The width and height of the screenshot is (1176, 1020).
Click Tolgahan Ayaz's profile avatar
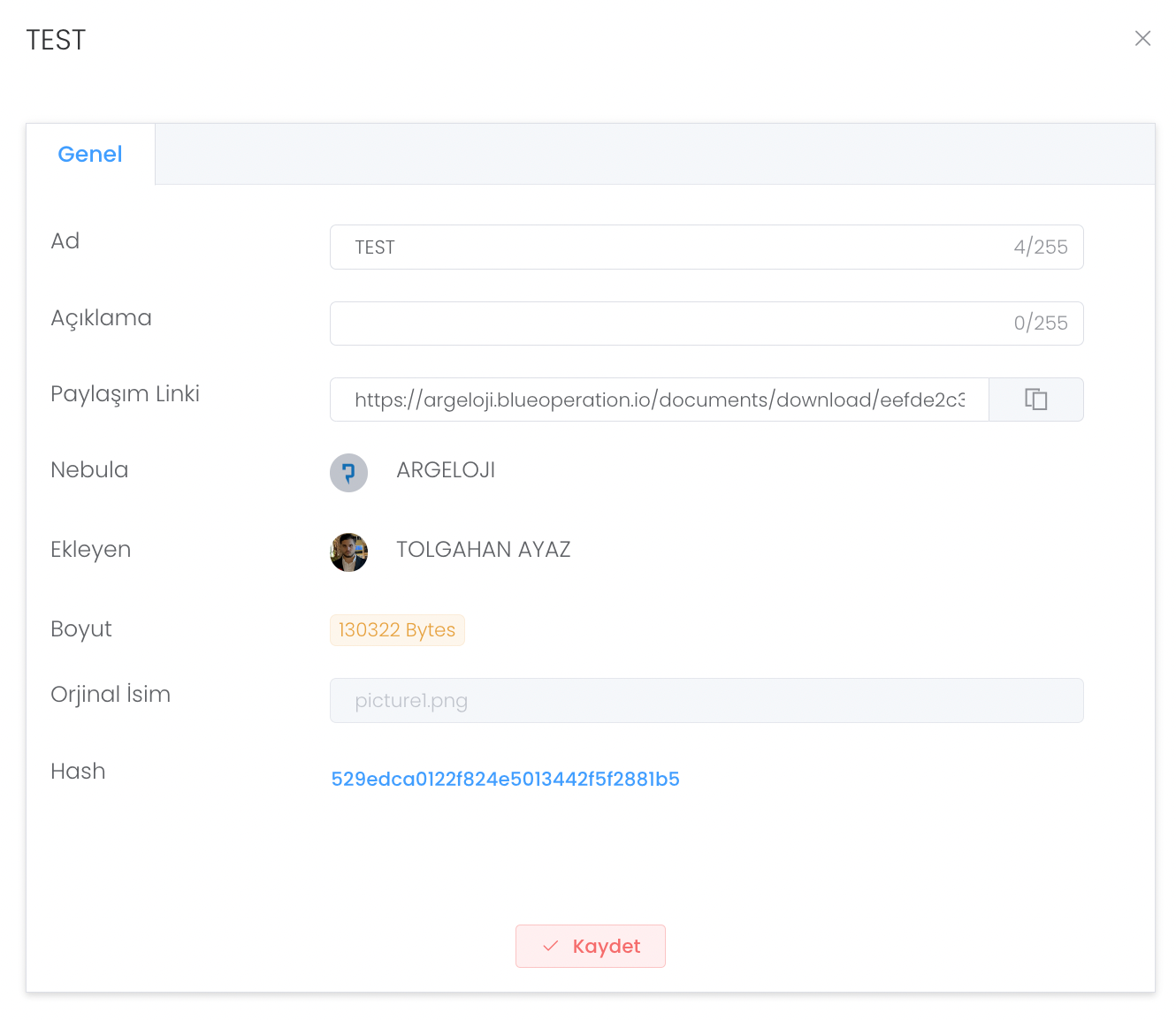click(x=348, y=552)
